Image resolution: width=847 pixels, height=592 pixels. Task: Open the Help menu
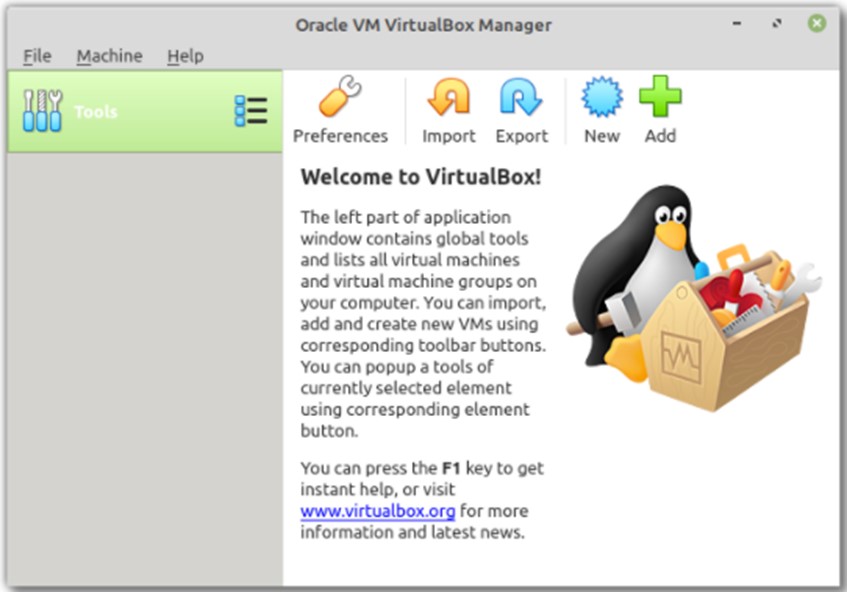185,56
